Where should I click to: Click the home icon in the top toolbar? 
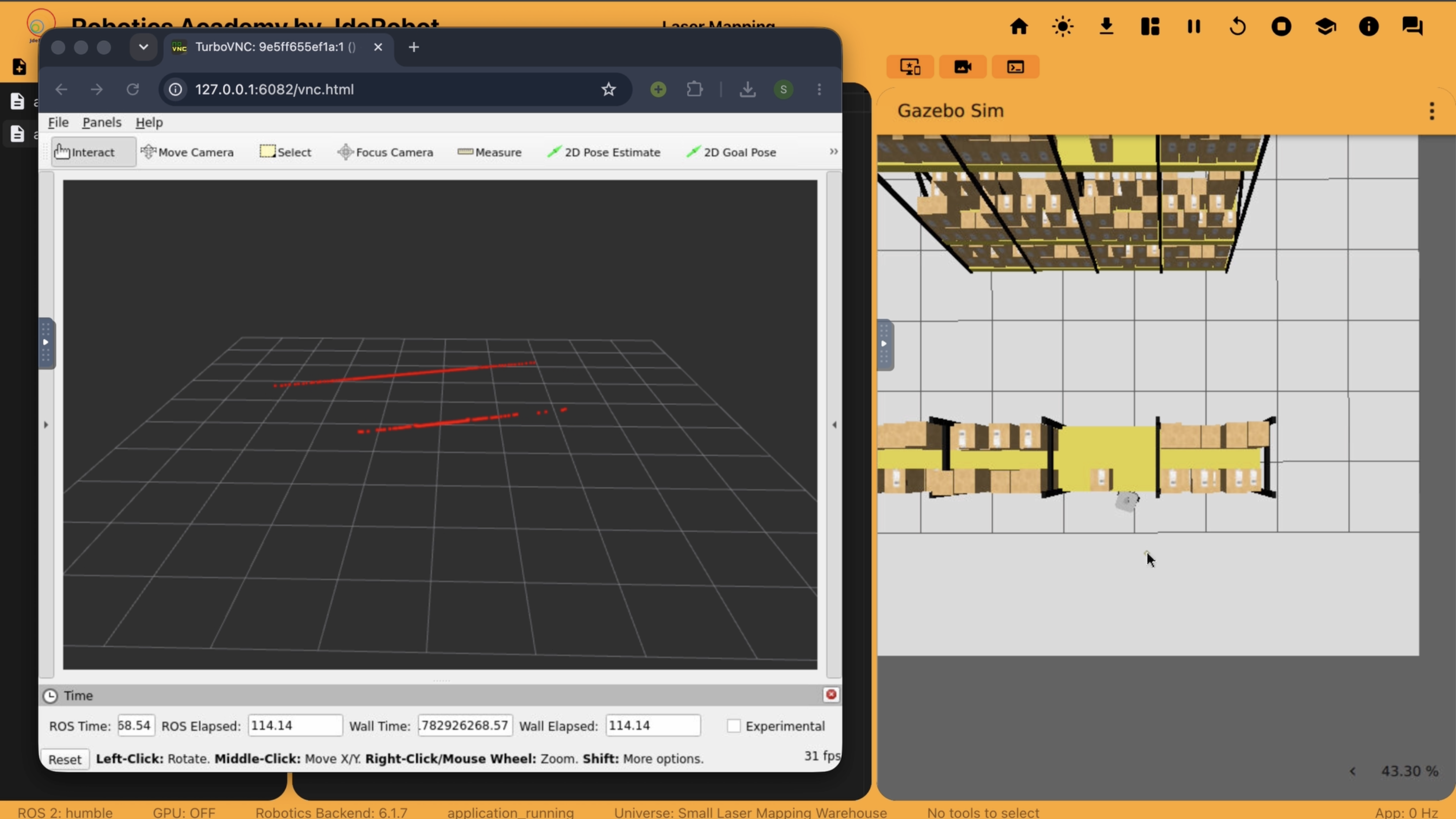pyautogui.click(x=1019, y=27)
